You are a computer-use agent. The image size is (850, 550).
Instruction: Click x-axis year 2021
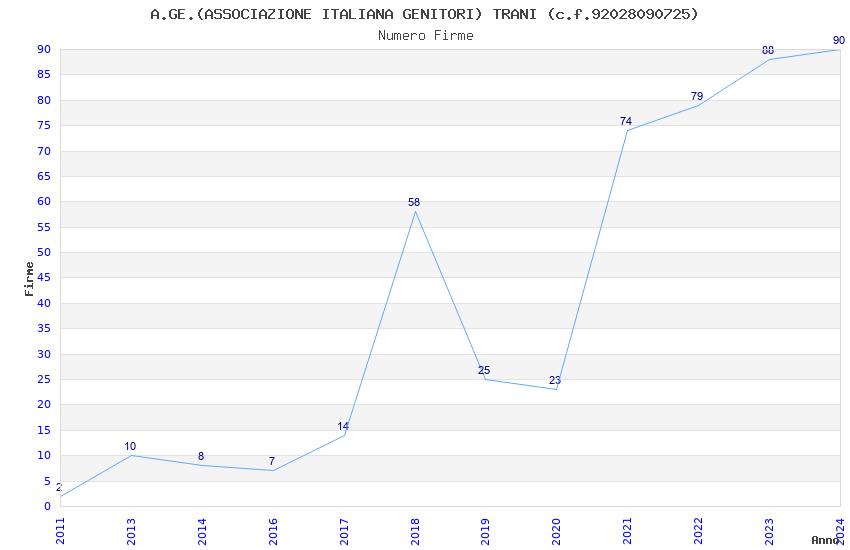627,531
